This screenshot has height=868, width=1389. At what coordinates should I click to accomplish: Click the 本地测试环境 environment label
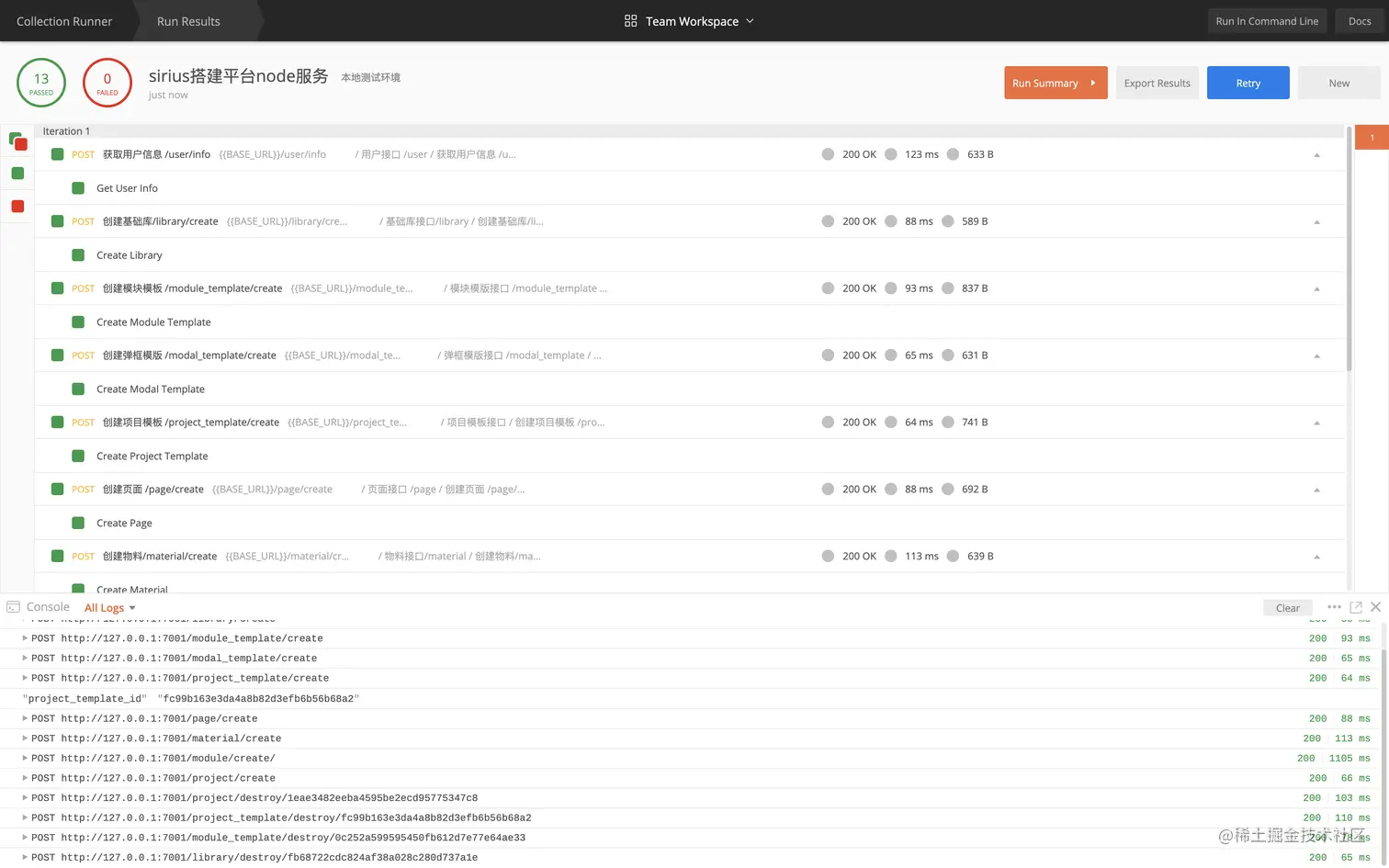(x=370, y=77)
